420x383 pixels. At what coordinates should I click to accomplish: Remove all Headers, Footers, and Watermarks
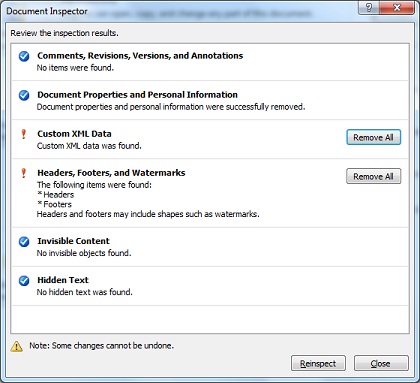pyautogui.click(x=373, y=176)
